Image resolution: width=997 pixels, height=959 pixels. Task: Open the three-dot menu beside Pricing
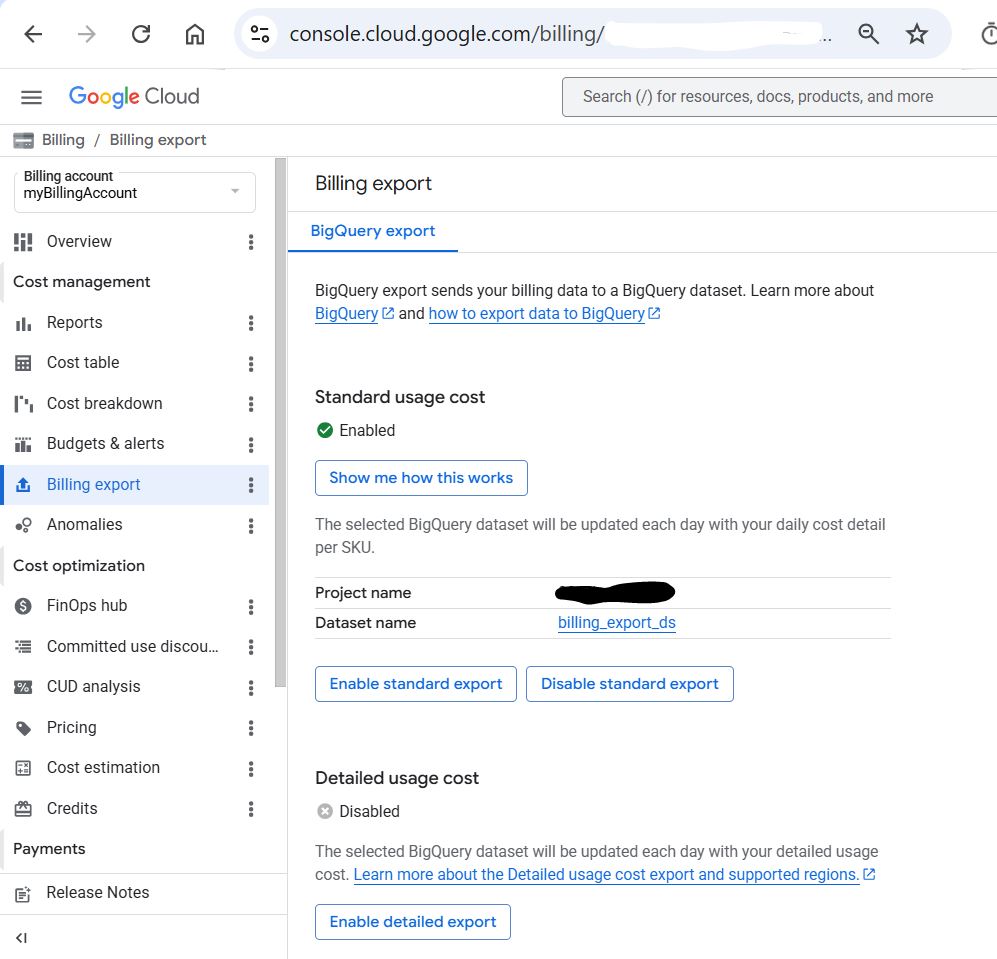point(251,728)
